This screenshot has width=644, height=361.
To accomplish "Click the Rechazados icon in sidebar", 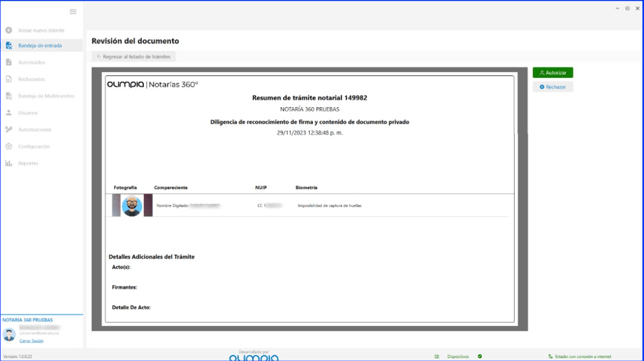I will click(9, 79).
